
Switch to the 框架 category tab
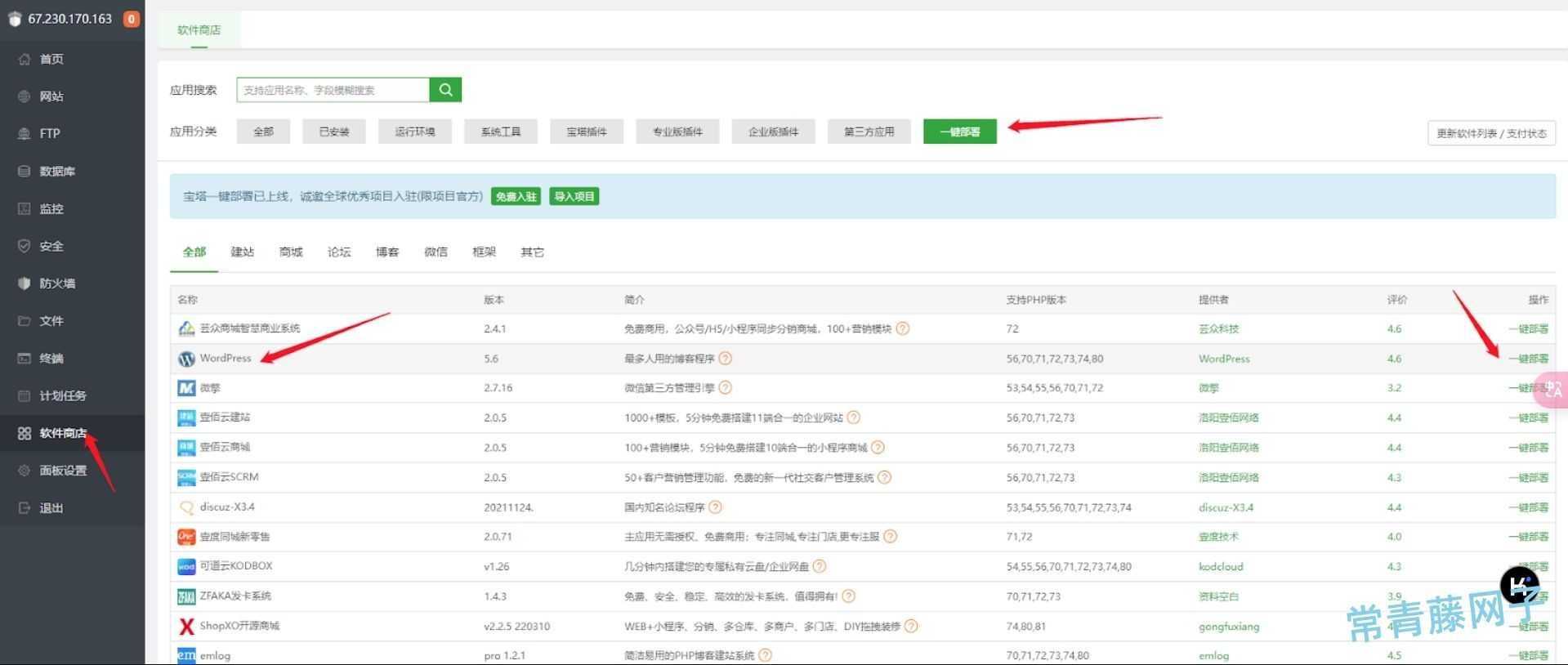[484, 252]
